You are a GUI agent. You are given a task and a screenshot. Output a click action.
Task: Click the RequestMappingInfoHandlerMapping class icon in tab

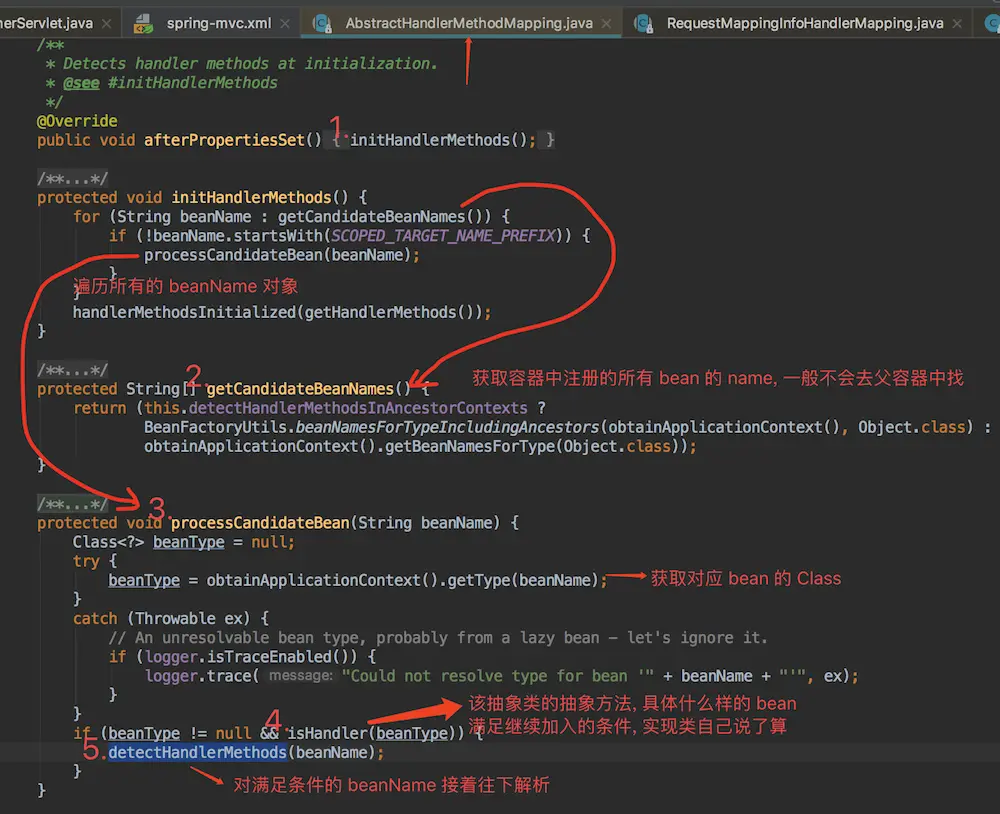click(645, 22)
